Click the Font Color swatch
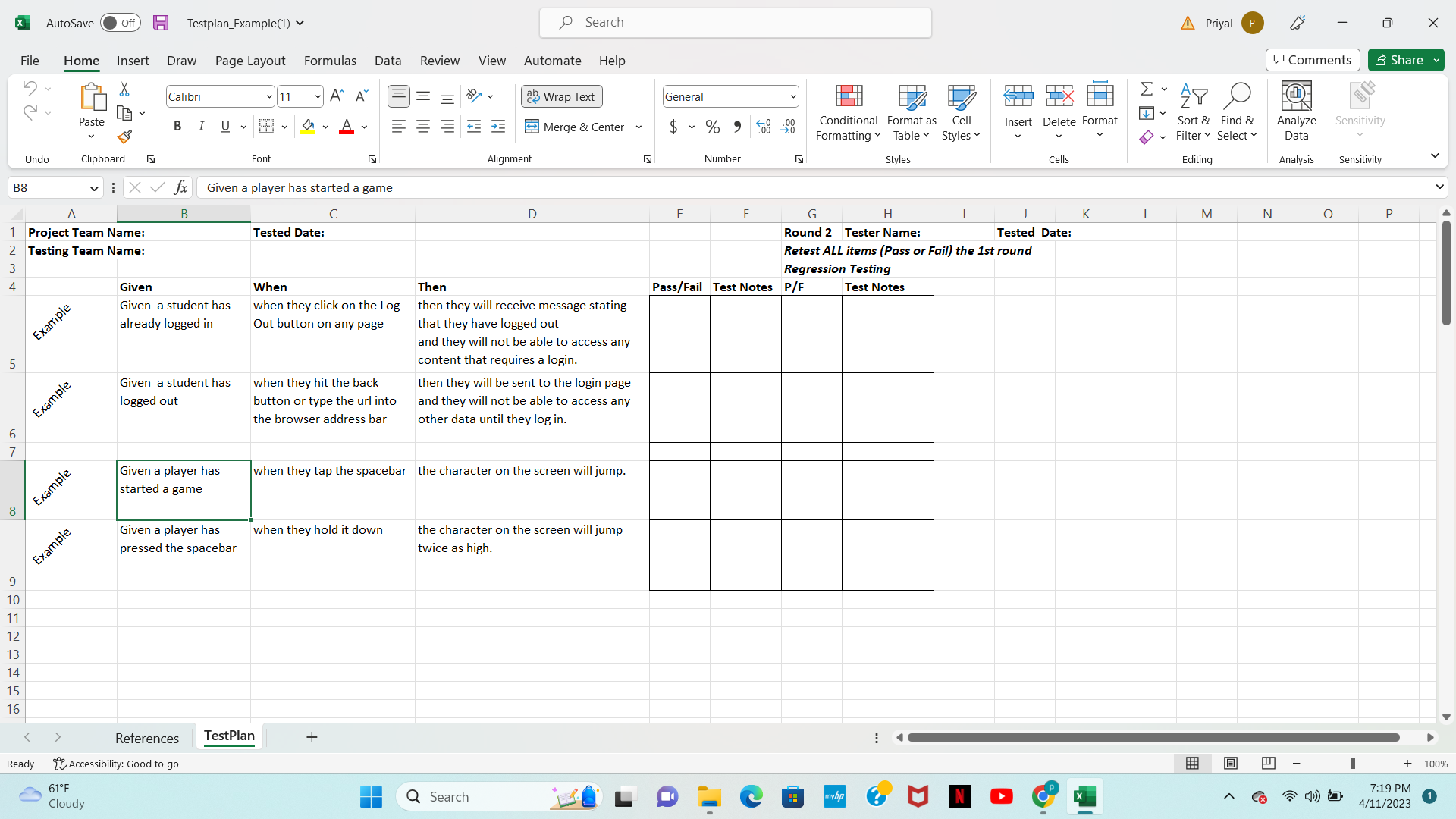The image size is (1456, 819). tap(348, 132)
